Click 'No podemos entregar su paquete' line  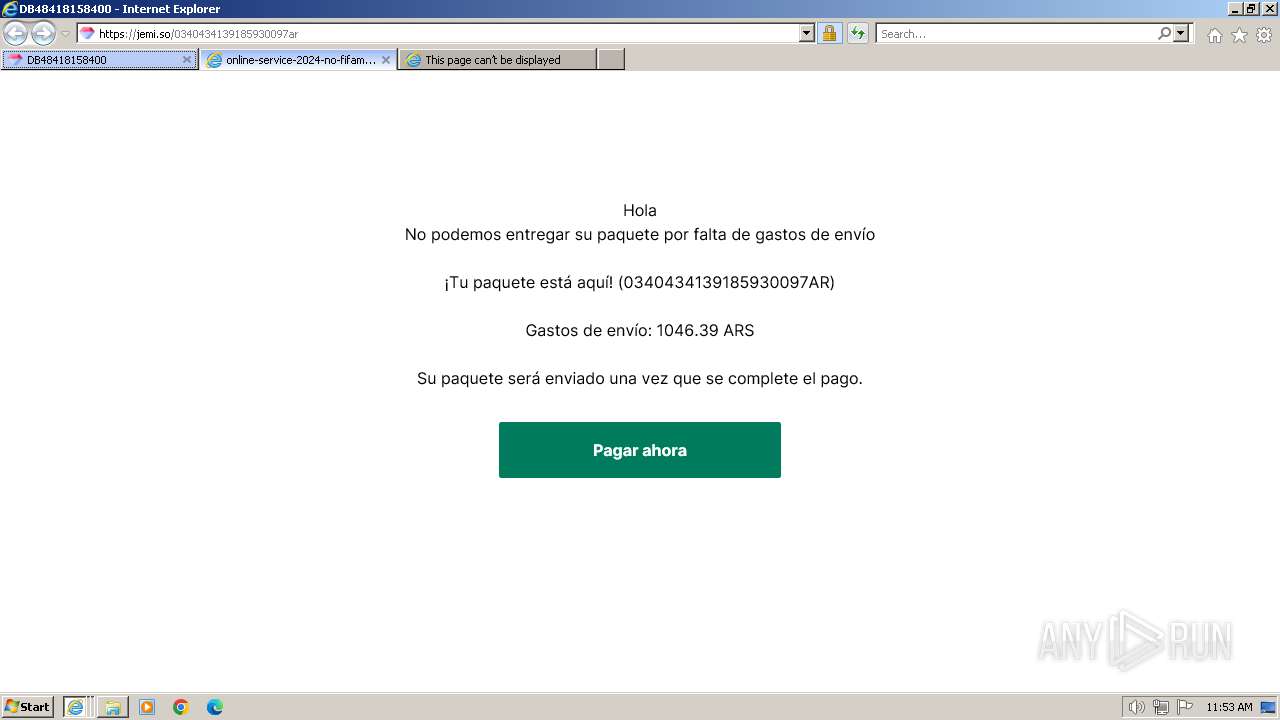(x=640, y=234)
